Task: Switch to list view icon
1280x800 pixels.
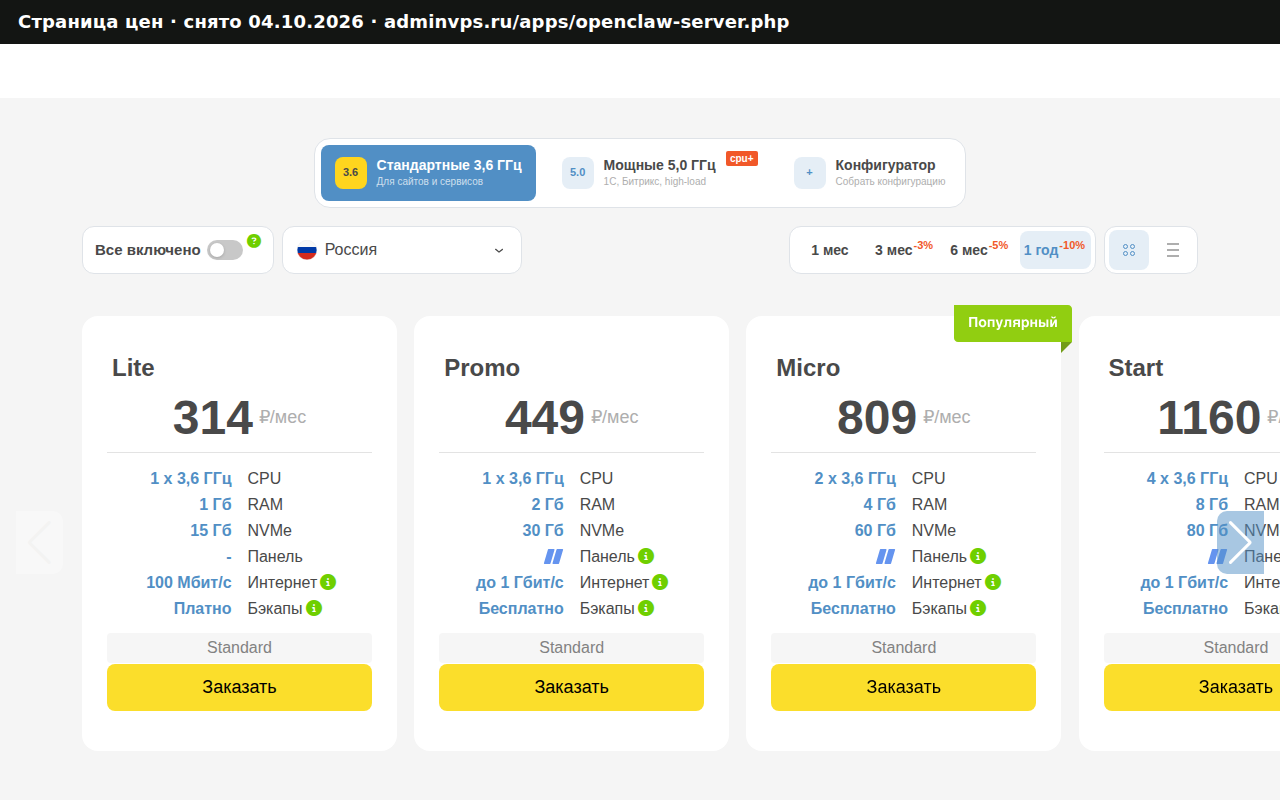Action: pos(1173,250)
